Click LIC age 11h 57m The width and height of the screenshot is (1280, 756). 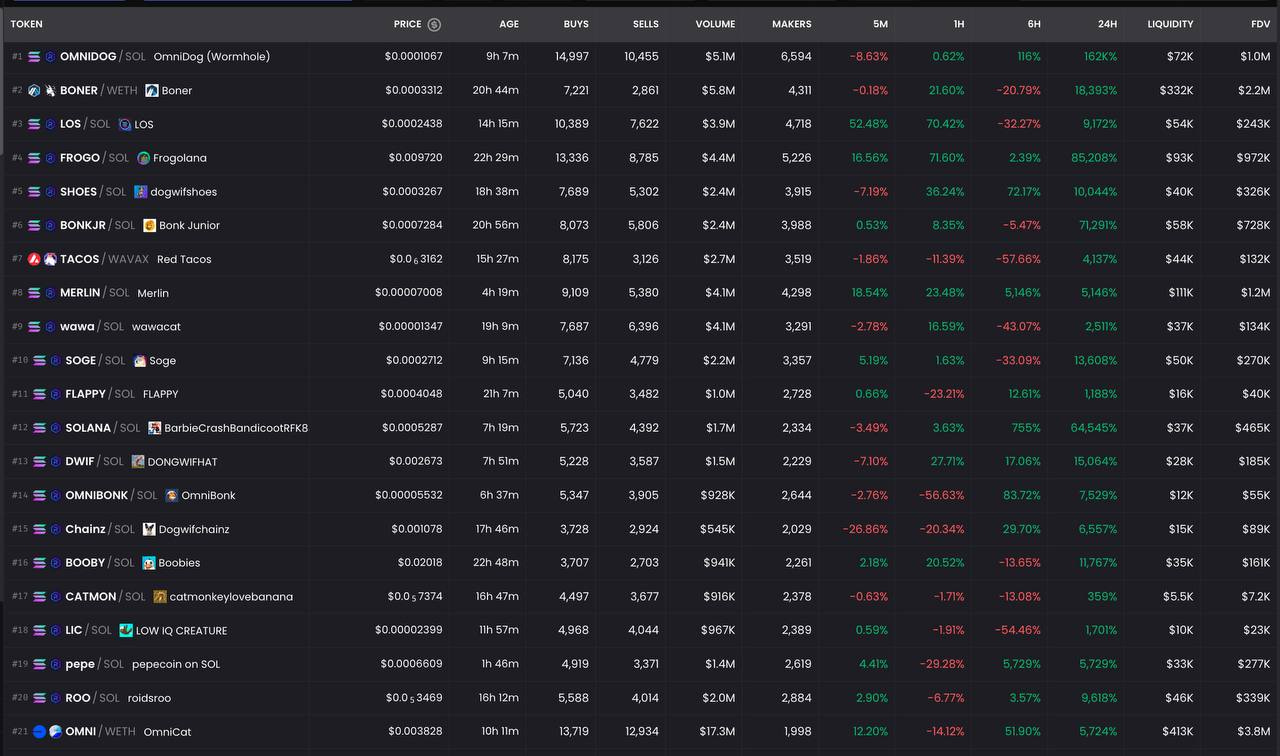click(499, 631)
